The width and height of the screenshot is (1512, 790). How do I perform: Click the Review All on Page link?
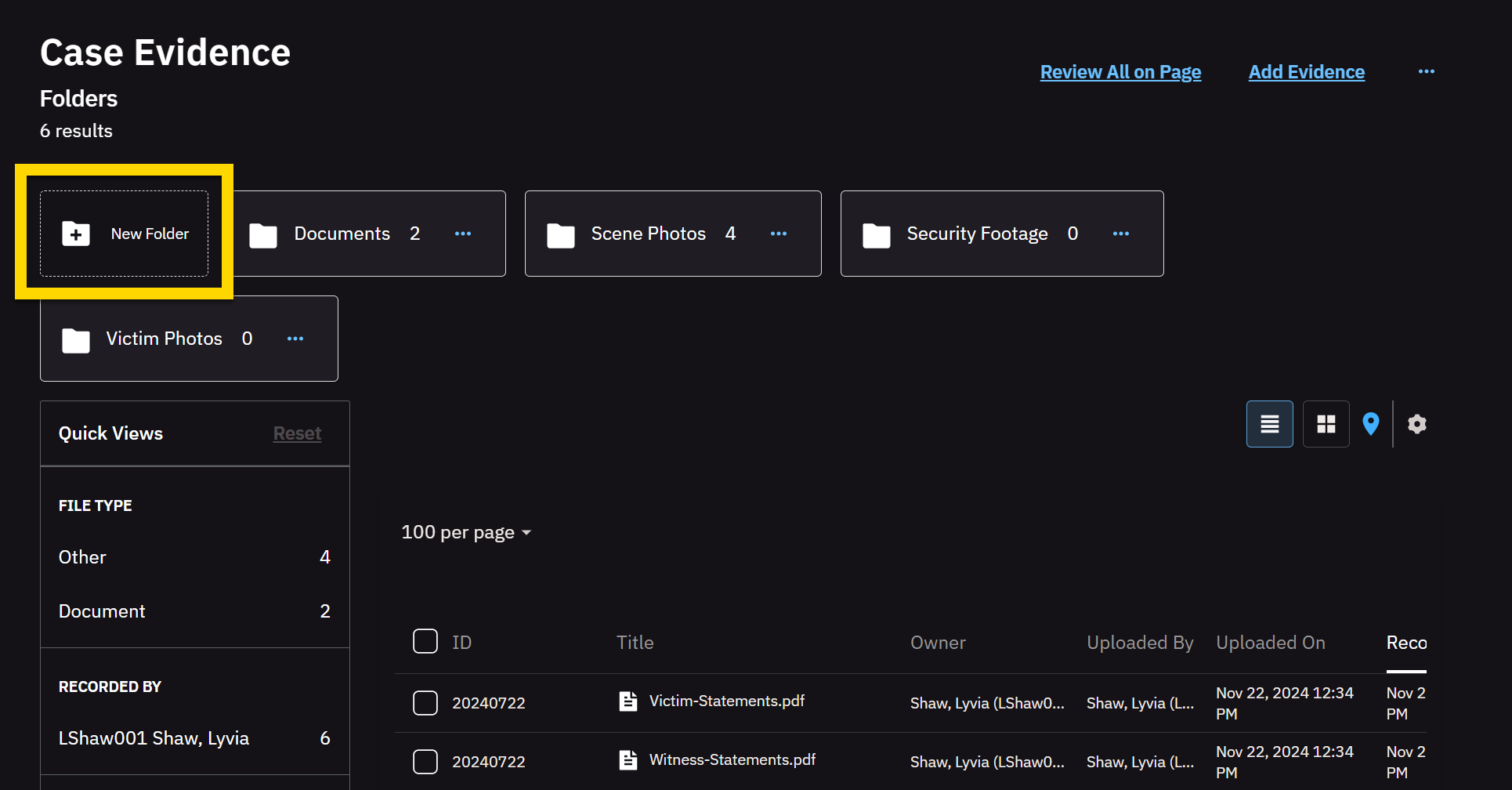pos(1120,72)
